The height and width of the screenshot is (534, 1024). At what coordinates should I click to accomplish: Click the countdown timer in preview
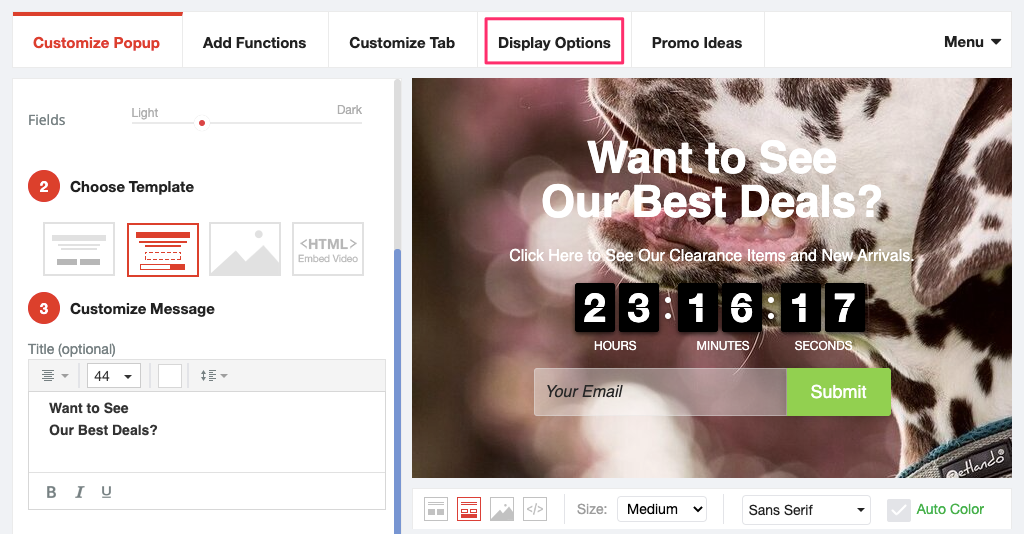(x=720, y=317)
